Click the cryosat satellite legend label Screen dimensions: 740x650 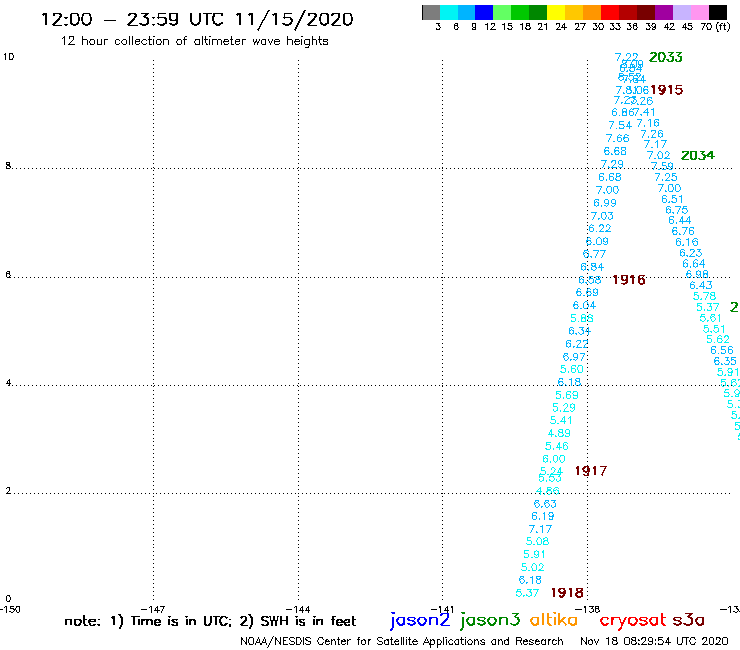click(x=632, y=620)
